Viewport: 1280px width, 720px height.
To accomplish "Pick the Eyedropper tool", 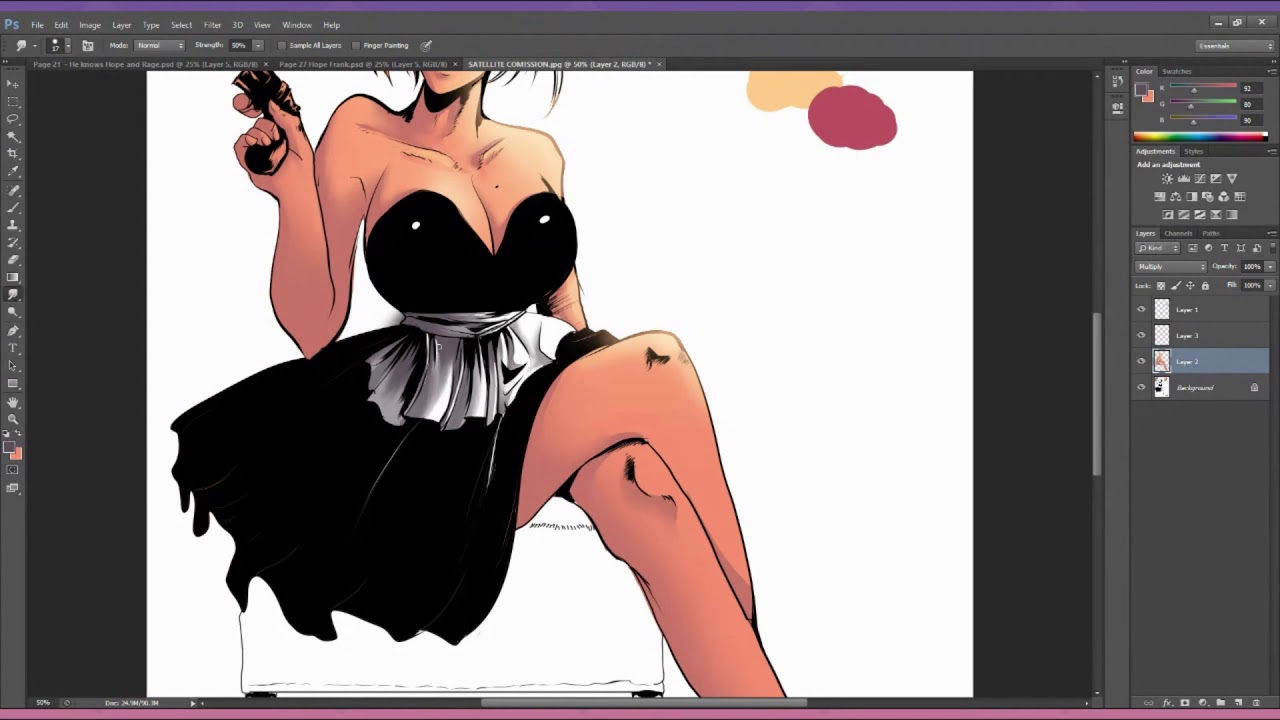I will pyautogui.click(x=13, y=171).
